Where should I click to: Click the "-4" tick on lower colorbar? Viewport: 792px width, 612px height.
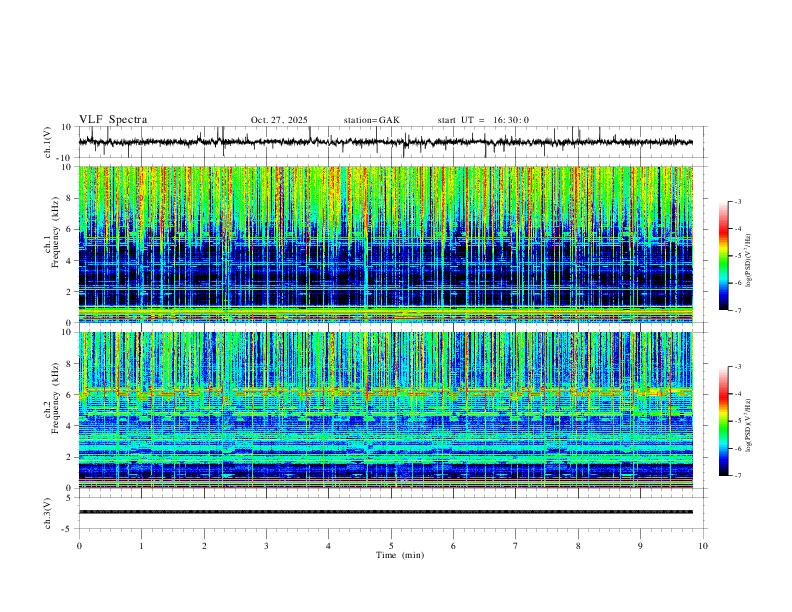pyautogui.click(x=737, y=393)
